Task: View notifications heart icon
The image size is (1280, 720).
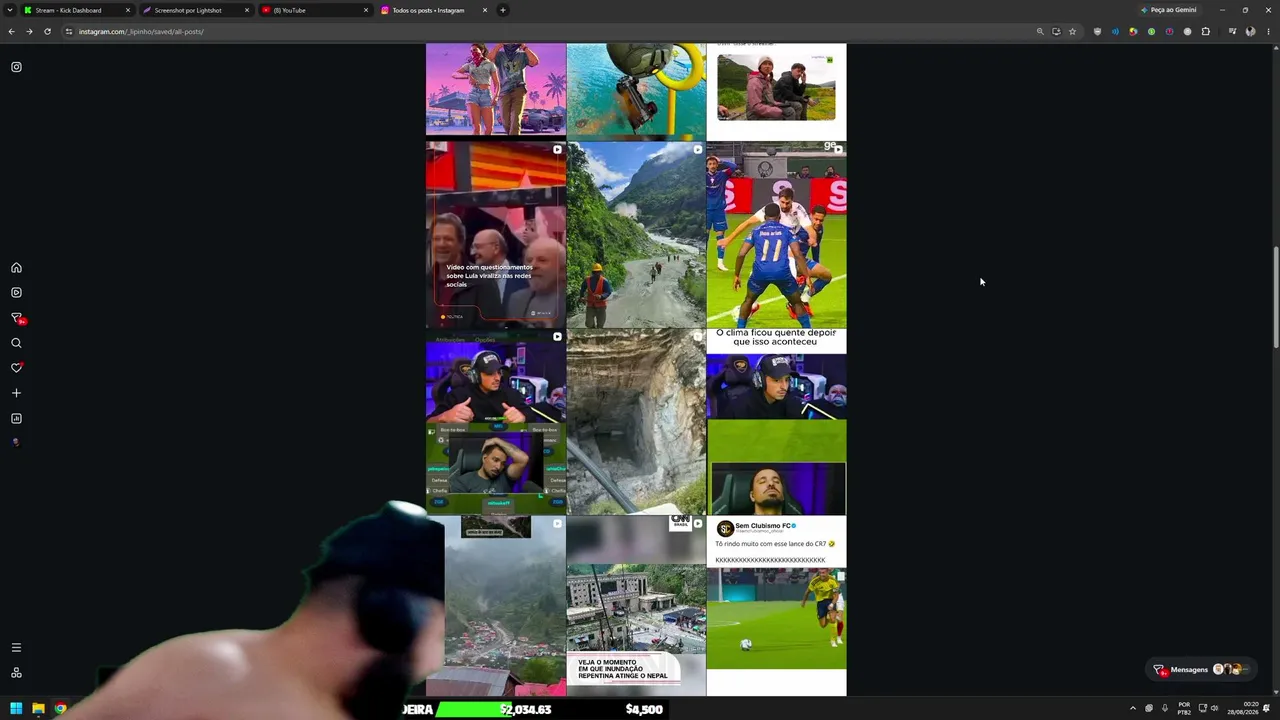Action: point(16,368)
